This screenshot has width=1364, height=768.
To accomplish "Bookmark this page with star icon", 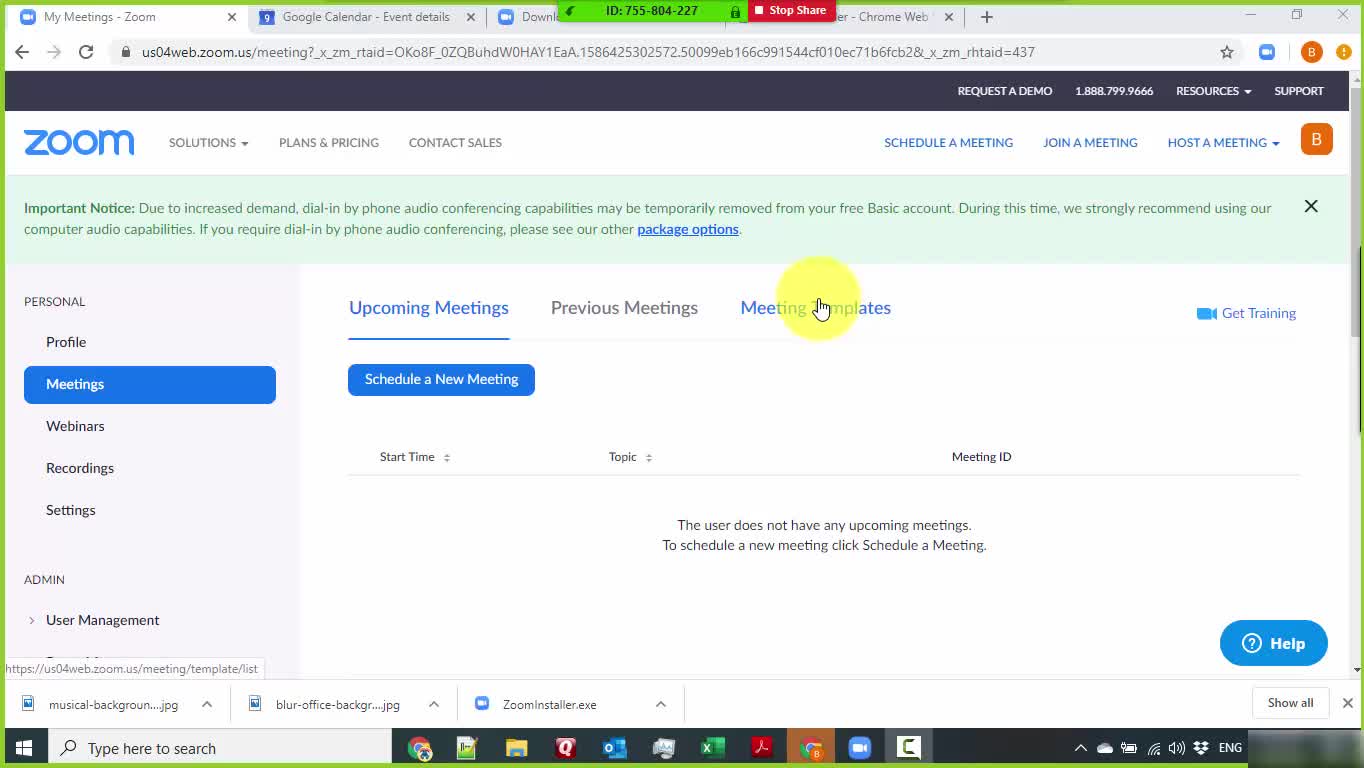I will click(x=1226, y=52).
